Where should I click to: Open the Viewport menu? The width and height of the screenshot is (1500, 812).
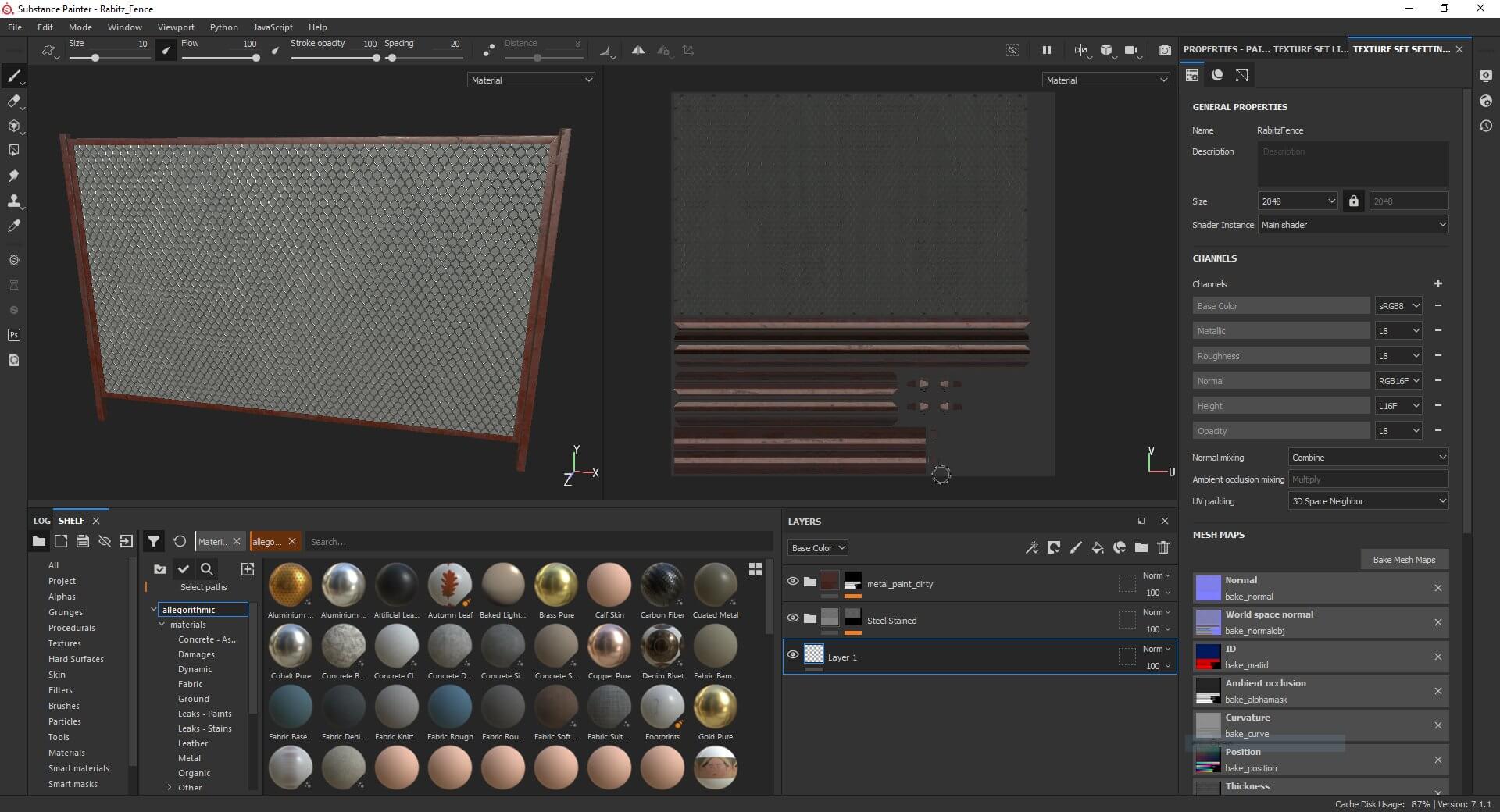(x=176, y=27)
